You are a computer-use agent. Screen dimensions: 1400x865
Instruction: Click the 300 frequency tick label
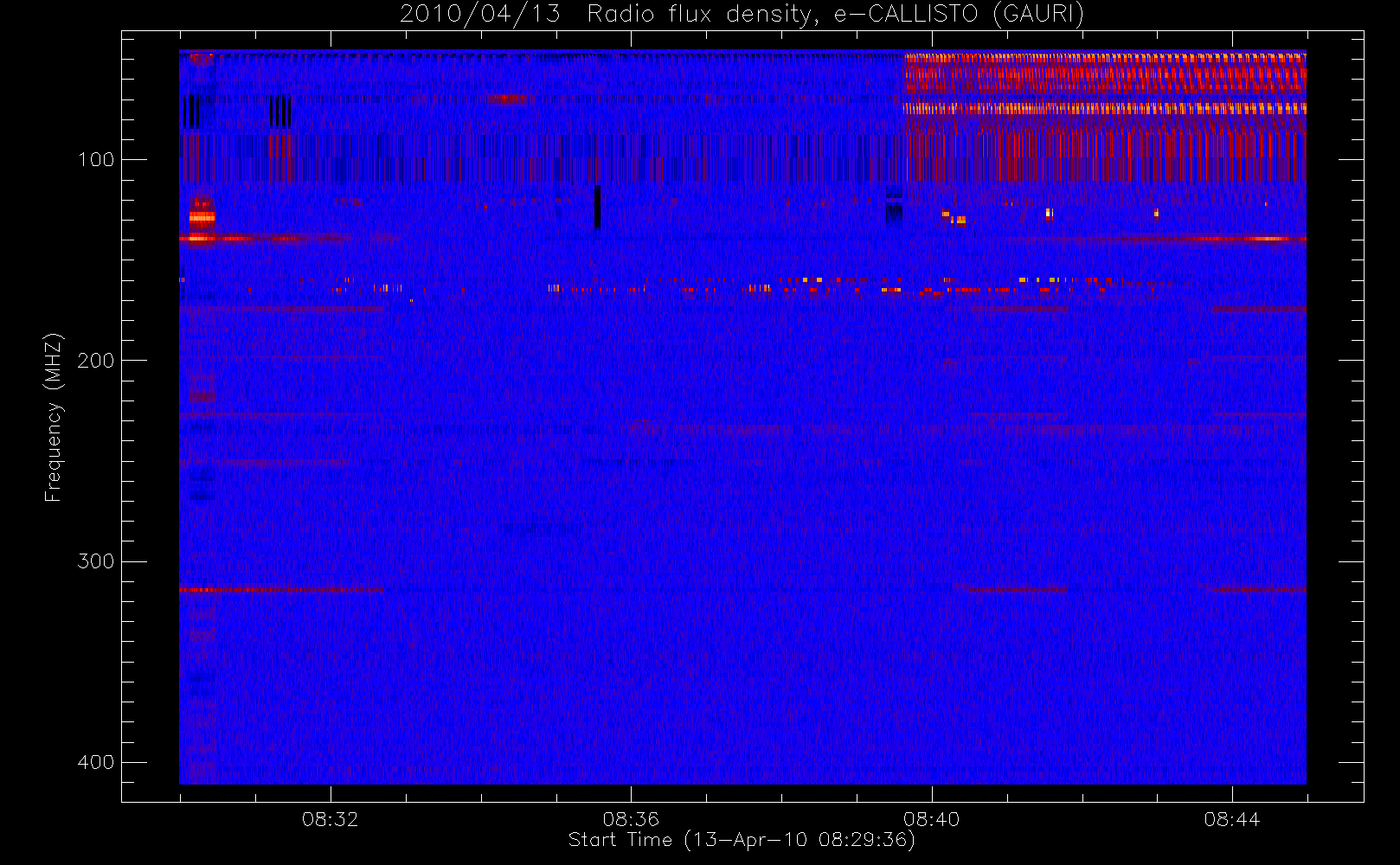click(x=95, y=561)
